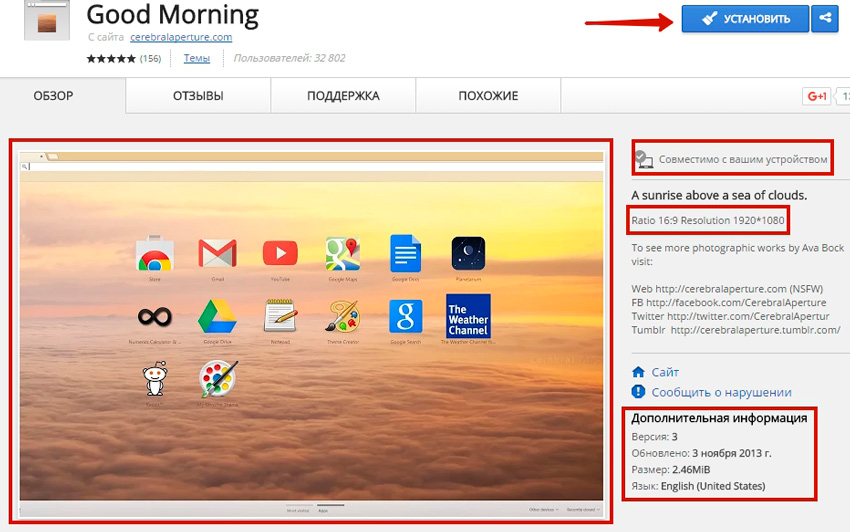Click the G+1 button
Screen dimensions: 850x532
816,97
